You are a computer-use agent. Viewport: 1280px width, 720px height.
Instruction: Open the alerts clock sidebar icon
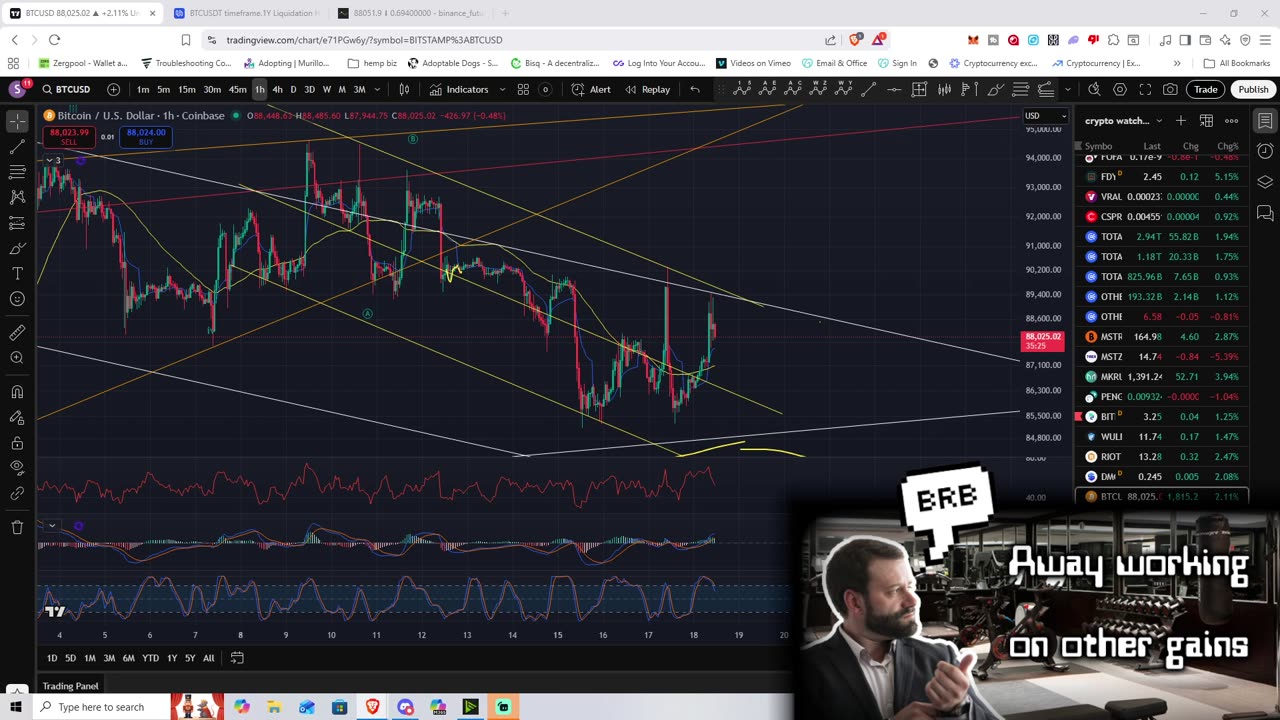(x=1265, y=151)
